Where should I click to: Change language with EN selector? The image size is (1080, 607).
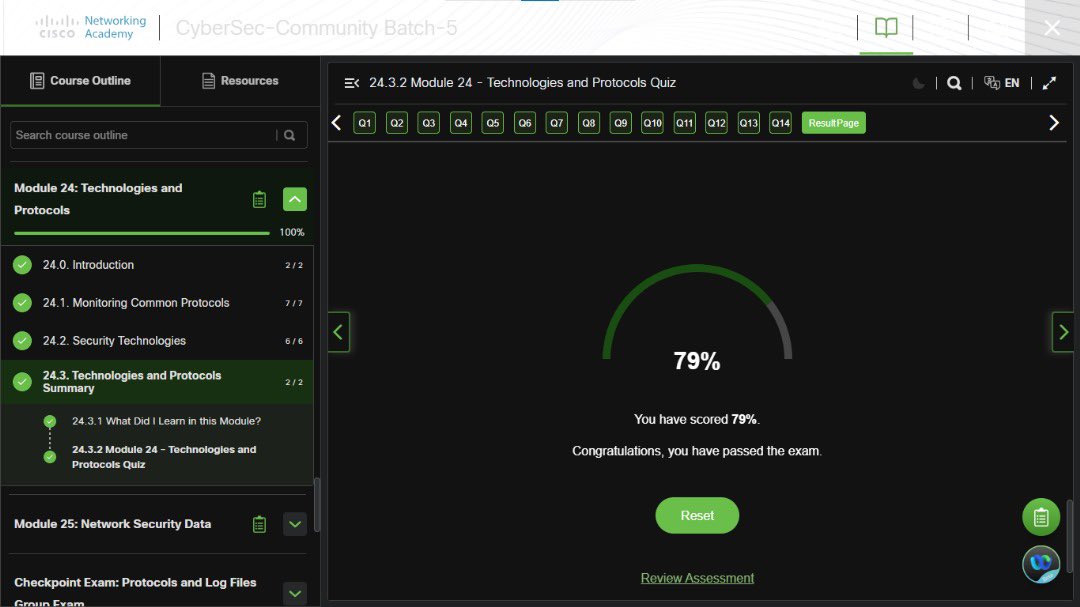(1001, 83)
